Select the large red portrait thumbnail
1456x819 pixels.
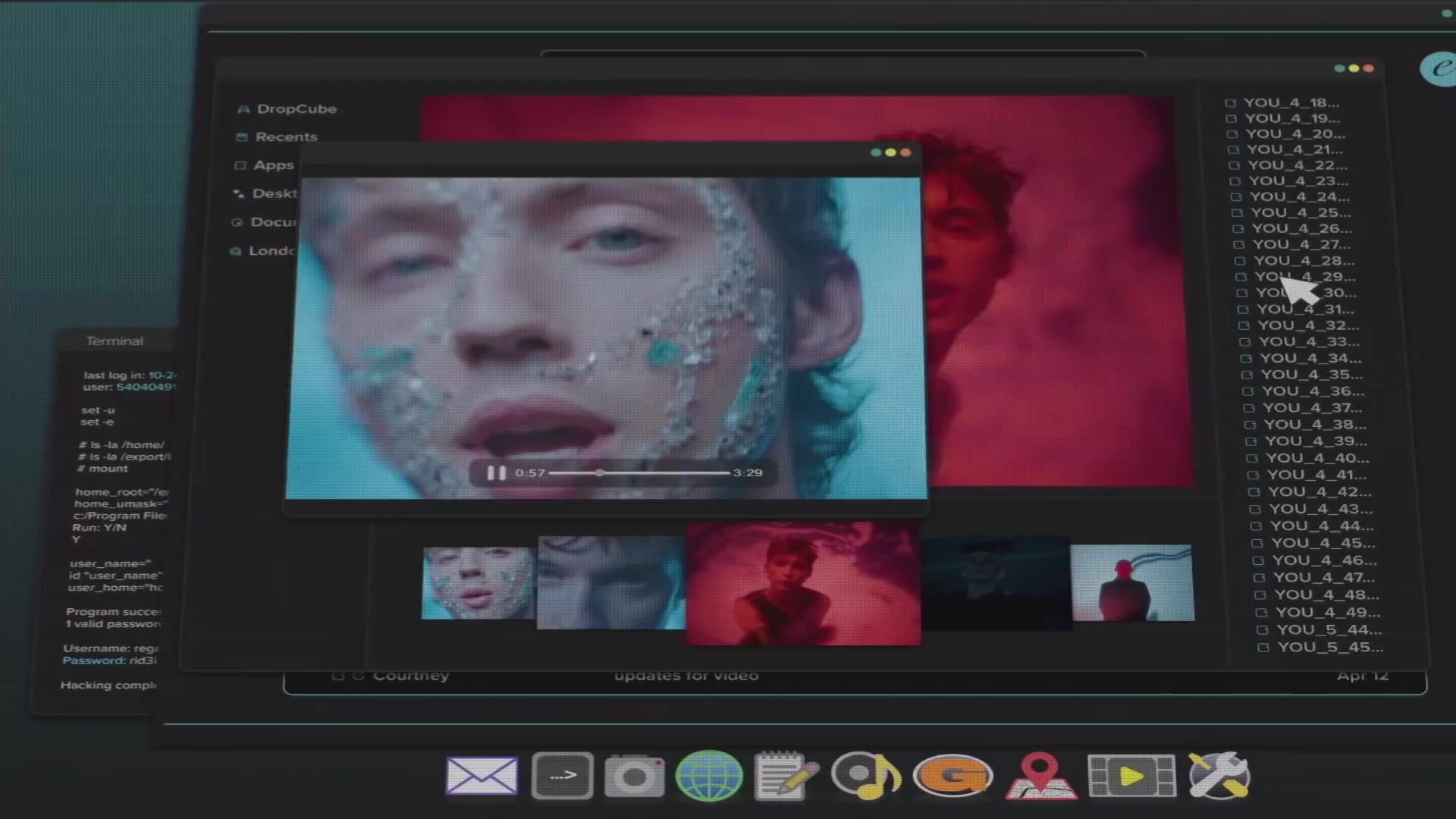click(804, 583)
